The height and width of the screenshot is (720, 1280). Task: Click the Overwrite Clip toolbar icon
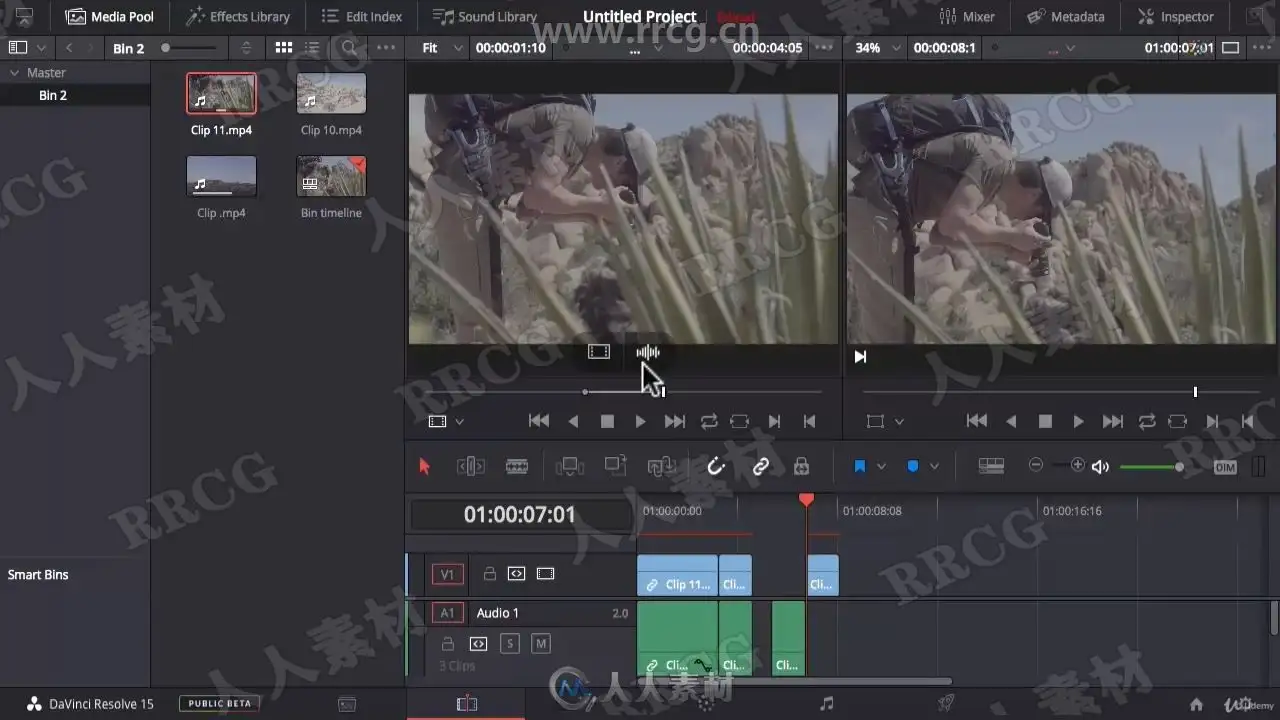pos(615,466)
